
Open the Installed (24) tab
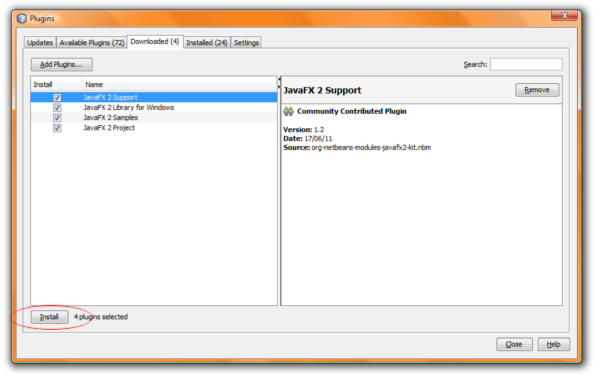(207, 42)
